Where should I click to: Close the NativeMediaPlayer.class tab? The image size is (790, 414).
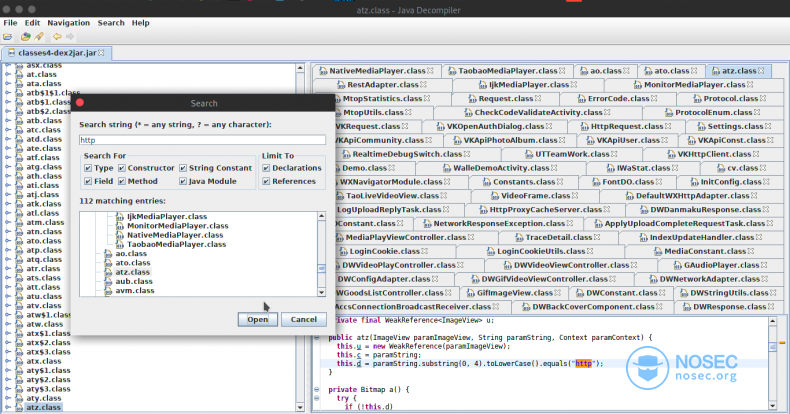pyautogui.click(x=430, y=71)
